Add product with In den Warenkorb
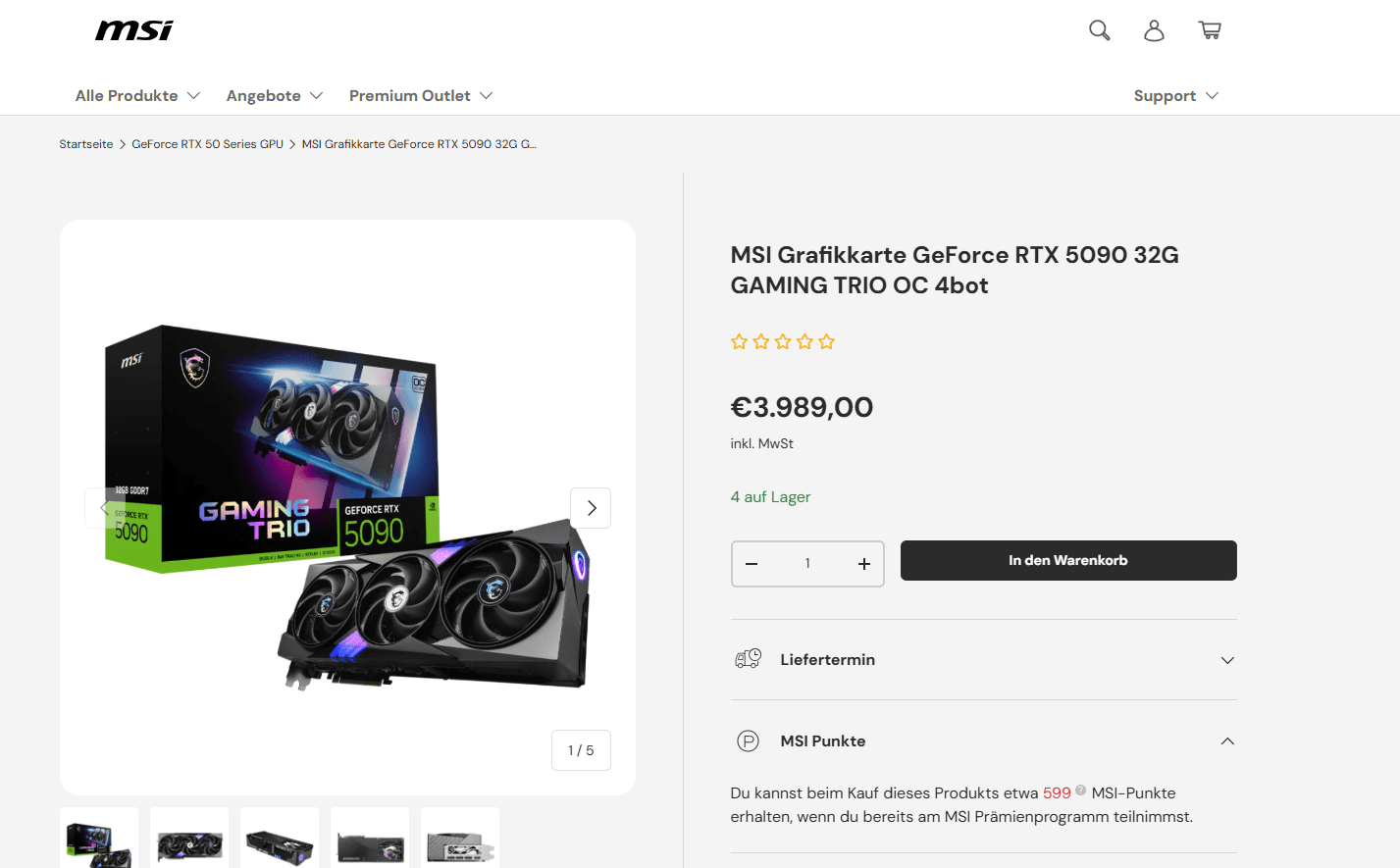 1068,560
